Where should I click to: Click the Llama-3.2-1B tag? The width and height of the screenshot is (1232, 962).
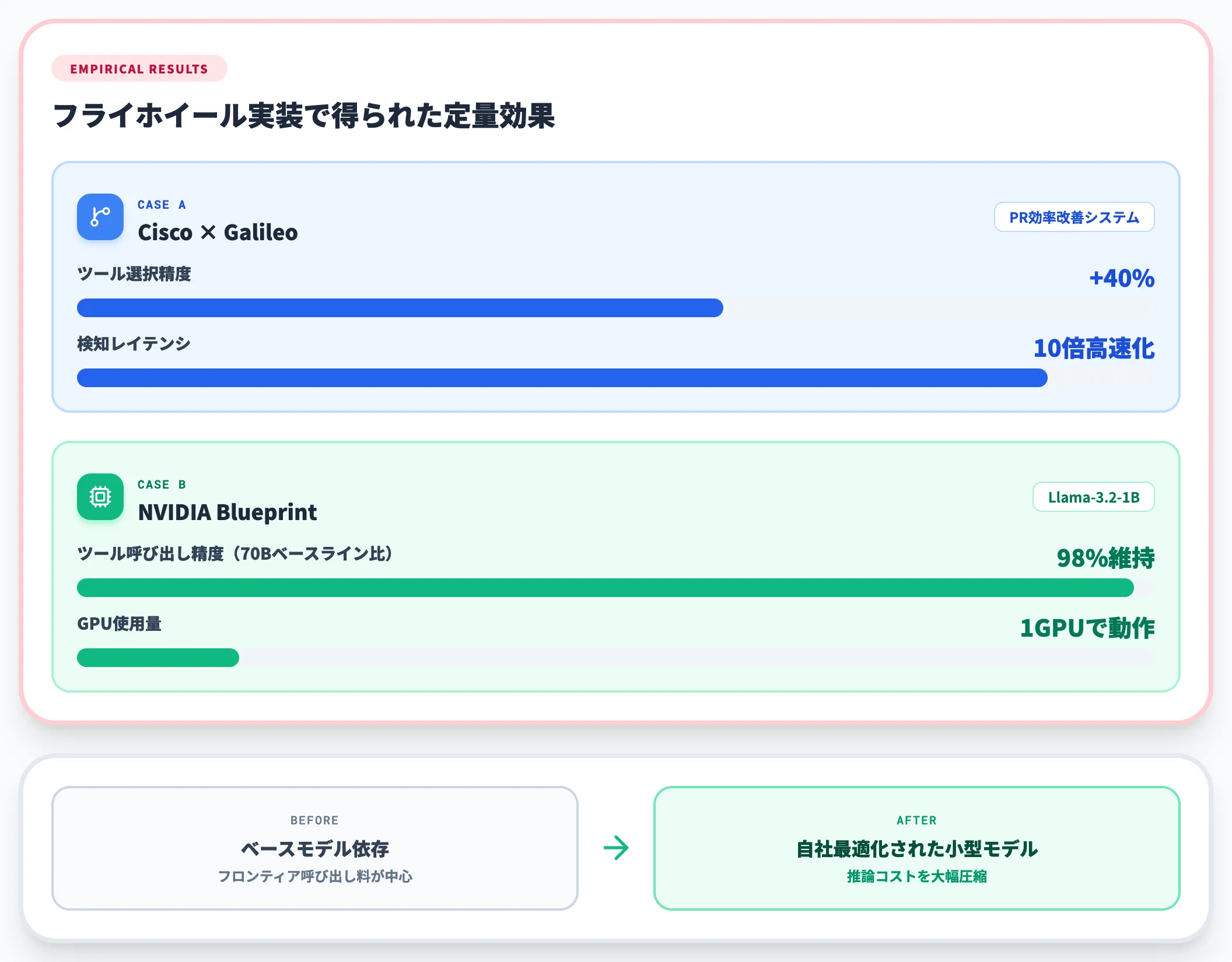point(1093,497)
